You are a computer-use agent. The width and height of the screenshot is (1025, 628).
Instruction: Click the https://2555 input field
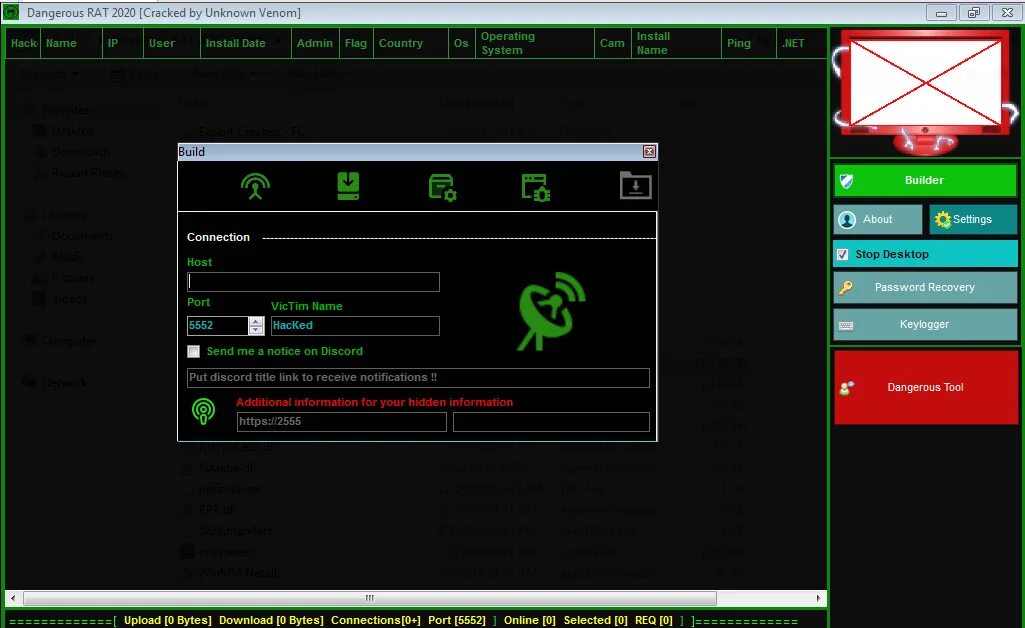[341, 421]
